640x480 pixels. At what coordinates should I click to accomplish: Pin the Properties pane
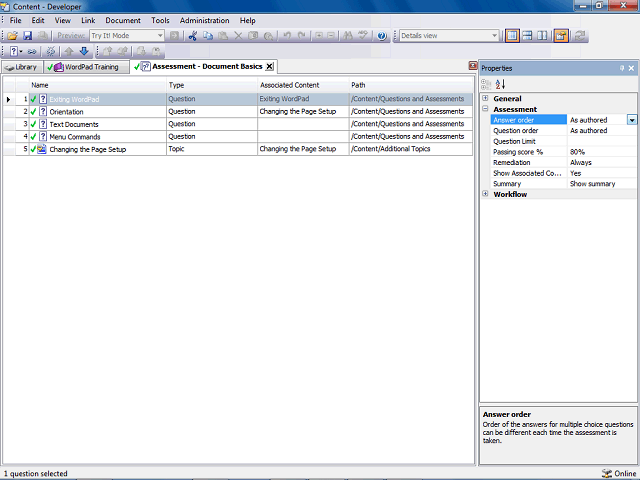[622, 68]
